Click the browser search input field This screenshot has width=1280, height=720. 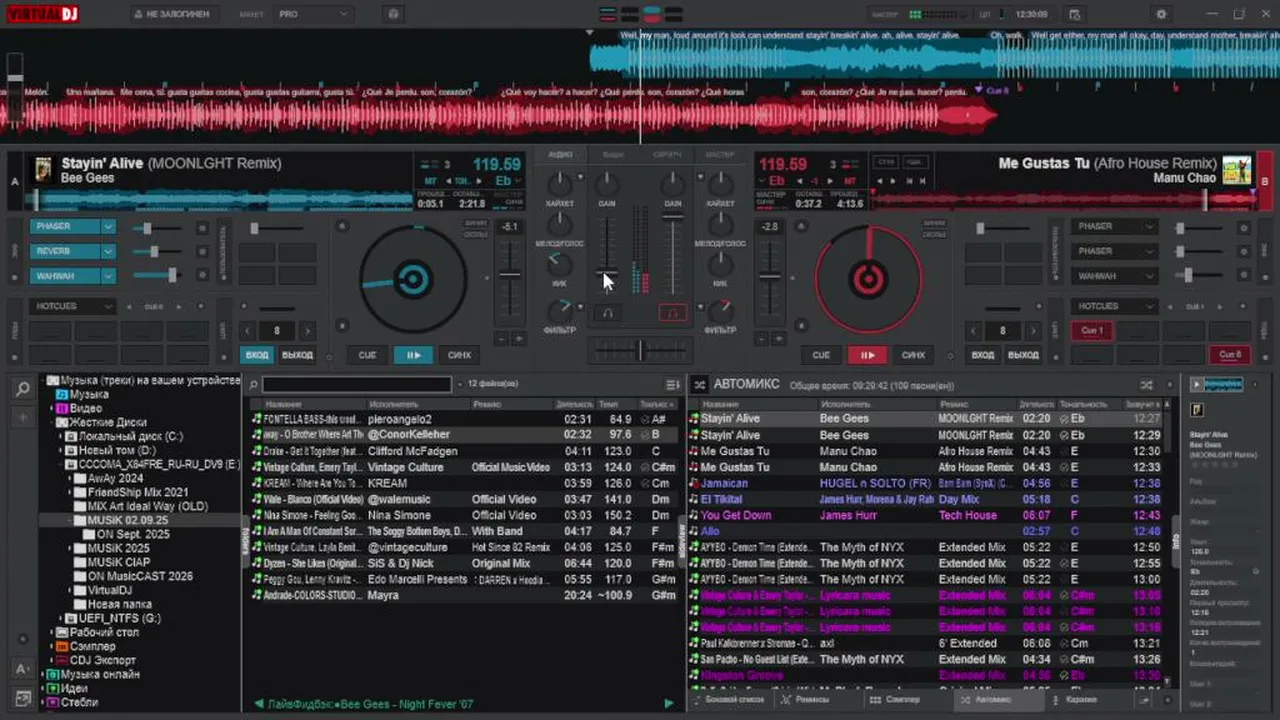[357, 384]
